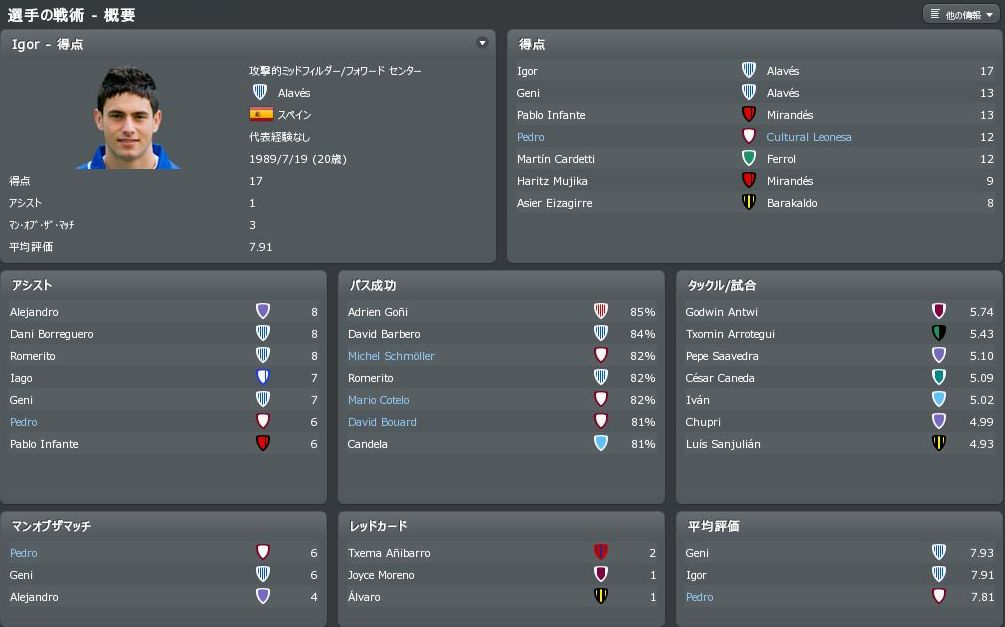The width and height of the screenshot is (1005, 627).
Task: Click the club badge beside Txomin Arrotegui
Action: point(939,334)
